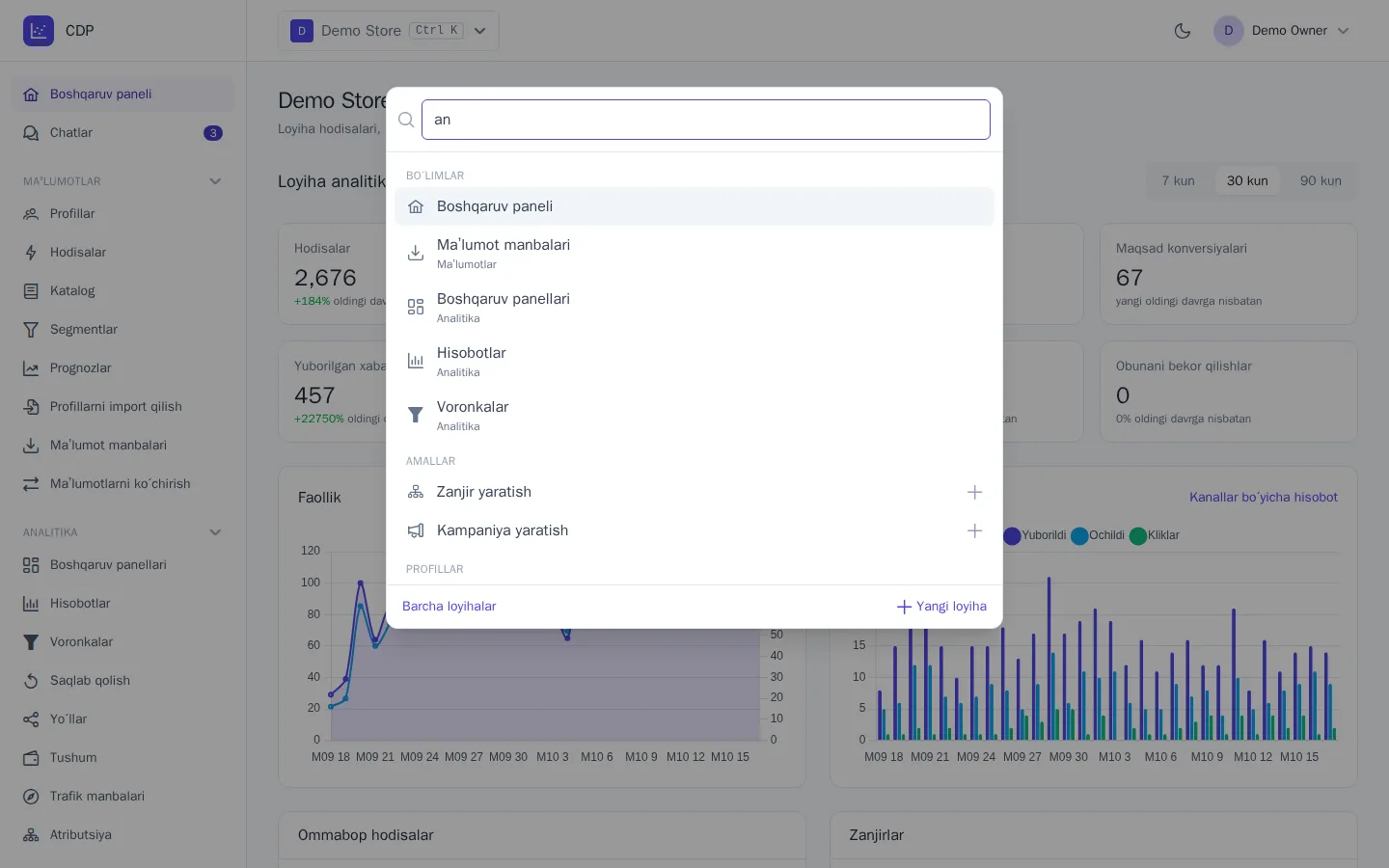Click Barcha loyihalar link
This screenshot has width=1389, height=868.
pos(449,607)
